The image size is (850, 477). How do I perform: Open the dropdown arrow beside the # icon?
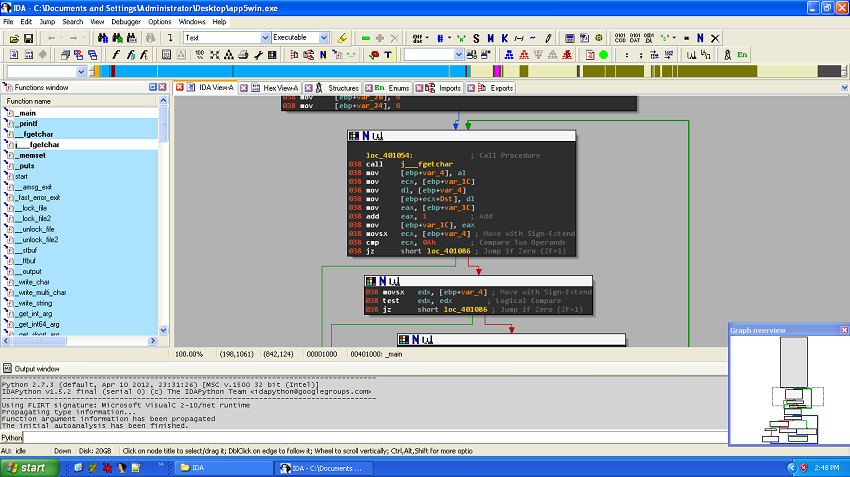pyautogui.click(x=449, y=38)
